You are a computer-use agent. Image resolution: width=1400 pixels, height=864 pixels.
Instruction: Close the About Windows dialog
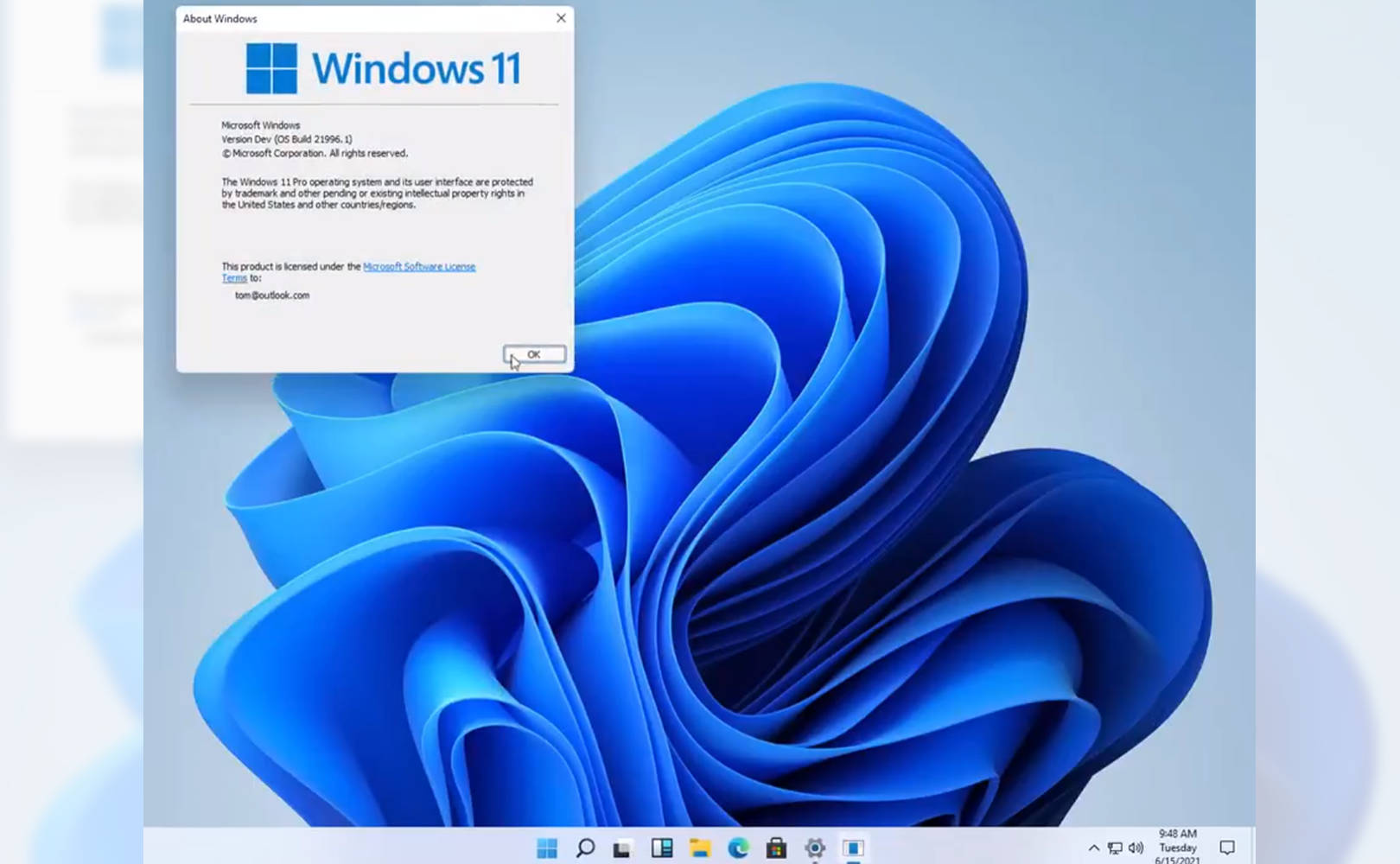560,18
